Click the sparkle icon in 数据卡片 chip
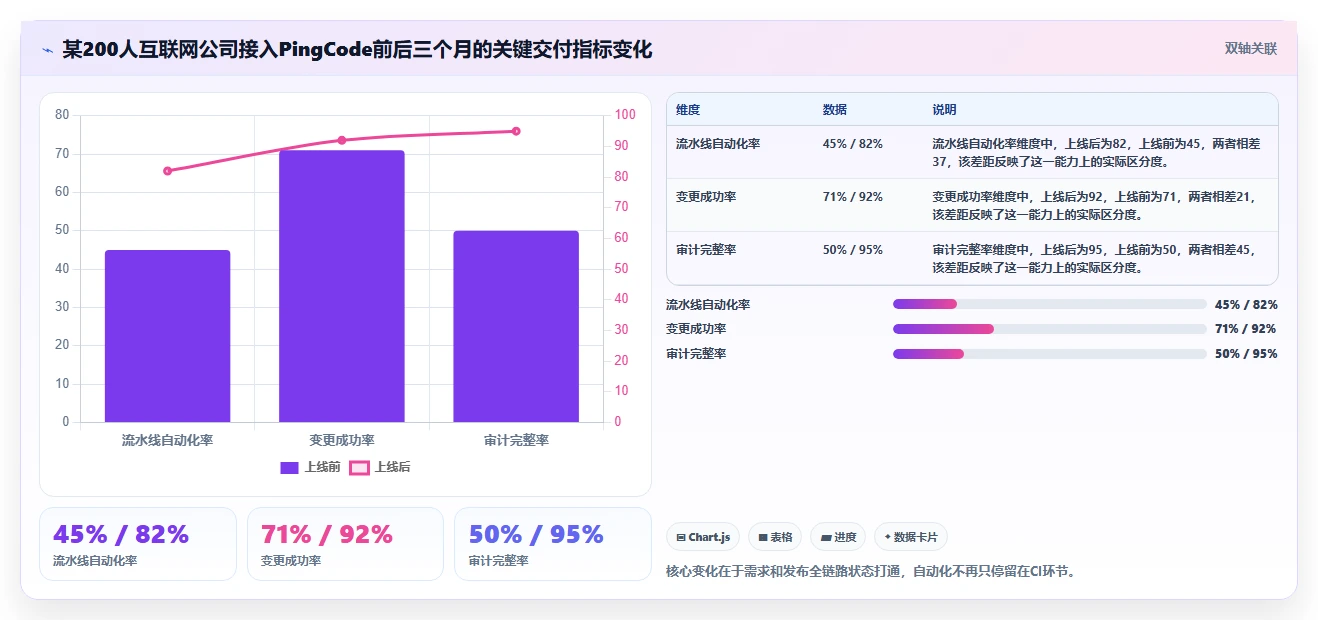The width and height of the screenshot is (1318, 620). (x=888, y=537)
